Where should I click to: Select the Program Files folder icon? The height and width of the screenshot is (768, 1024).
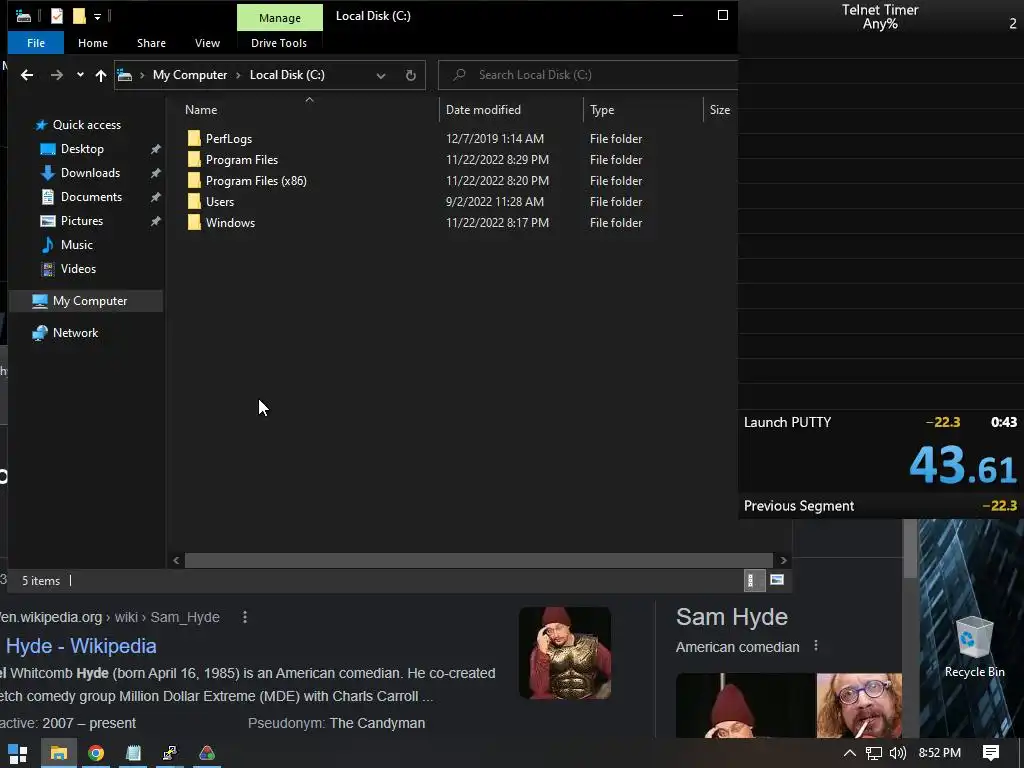pos(194,159)
